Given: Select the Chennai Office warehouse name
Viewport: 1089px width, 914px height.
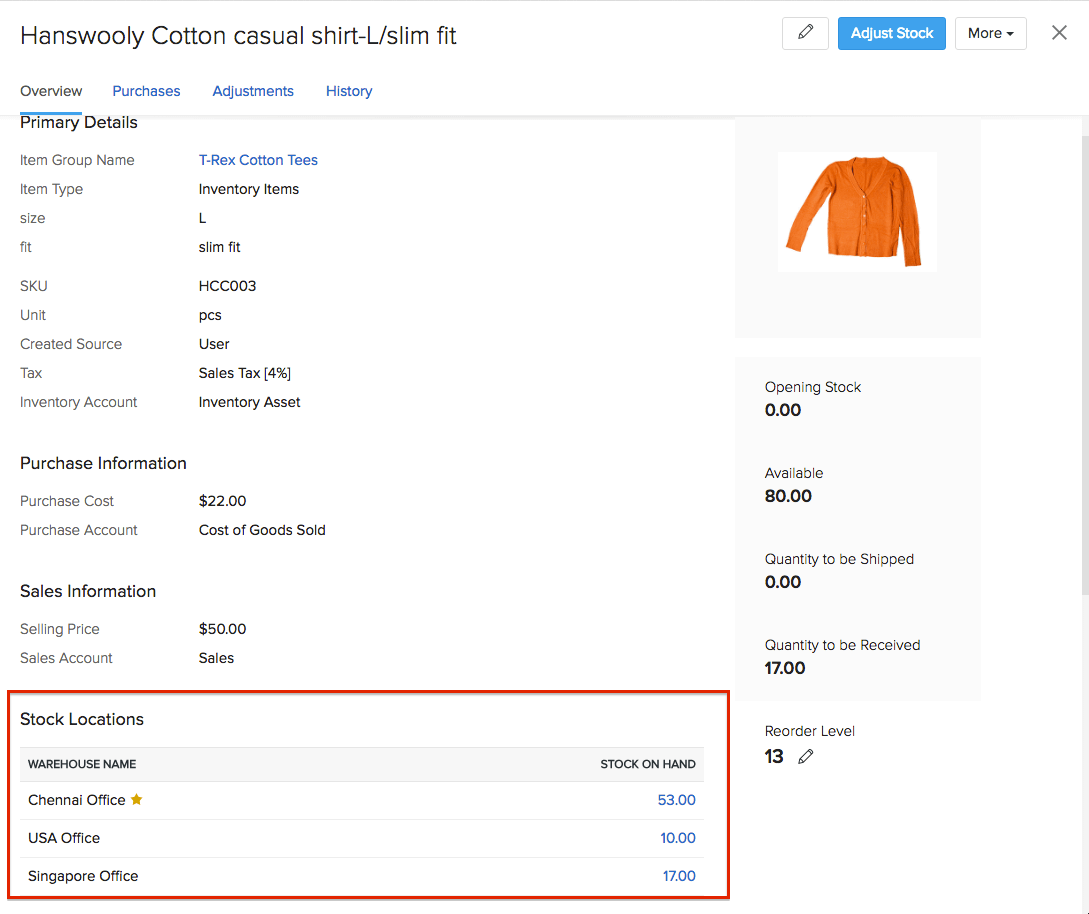Looking at the screenshot, I should tap(76, 800).
